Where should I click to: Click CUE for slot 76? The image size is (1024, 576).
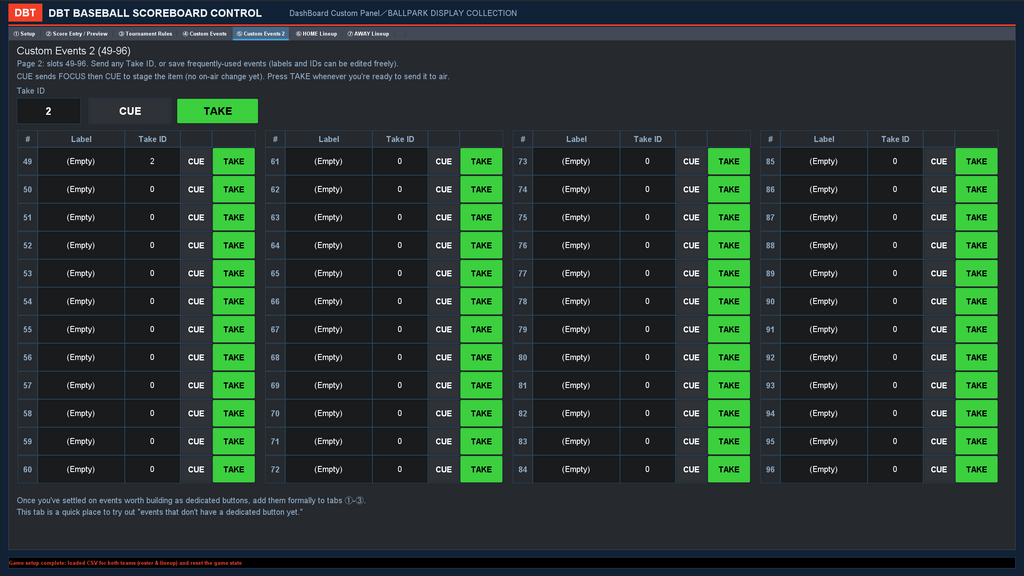[691, 246]
